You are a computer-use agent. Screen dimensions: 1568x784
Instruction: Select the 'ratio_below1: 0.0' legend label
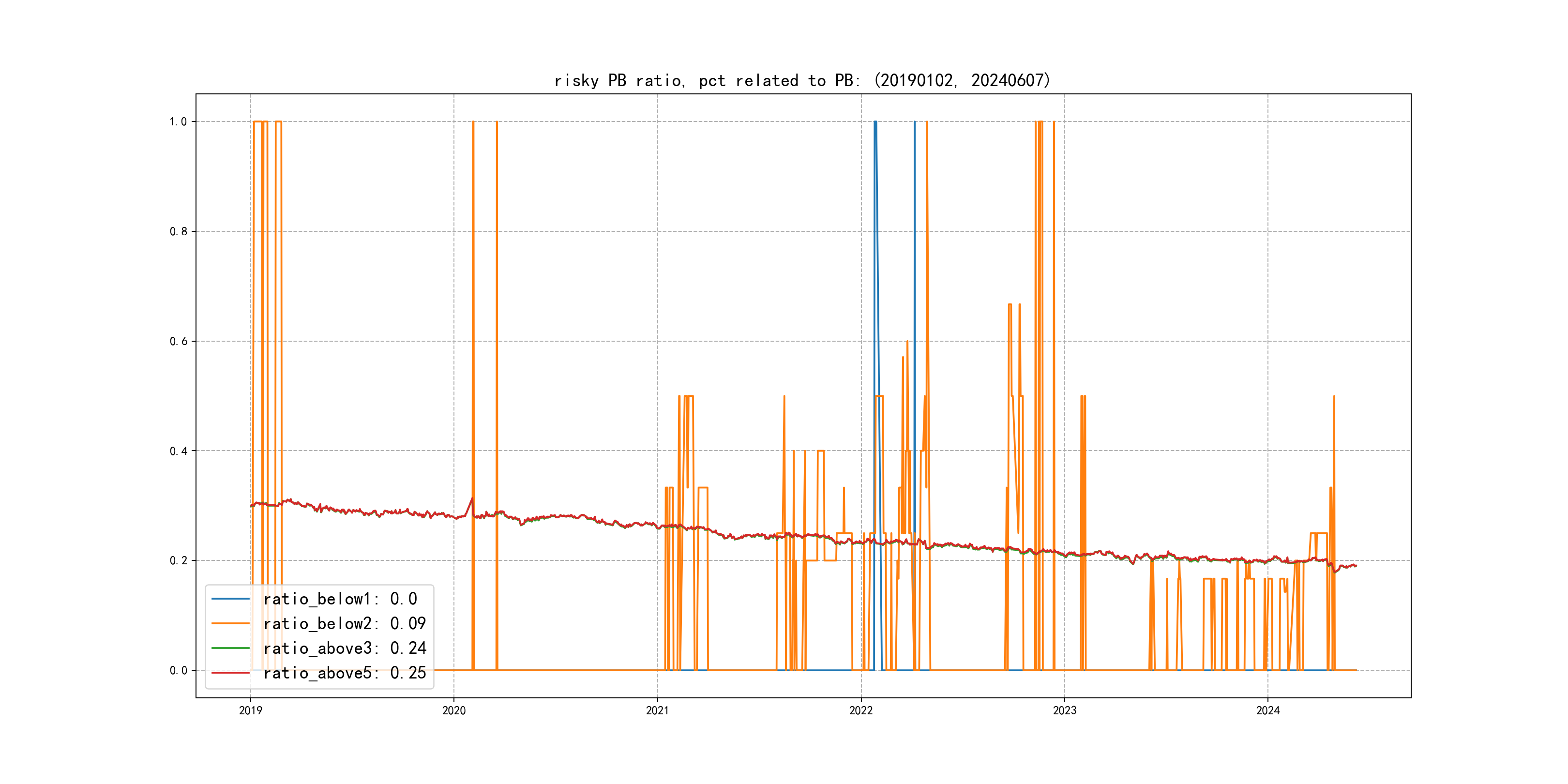pyautogui.click(x=340, y=599)
